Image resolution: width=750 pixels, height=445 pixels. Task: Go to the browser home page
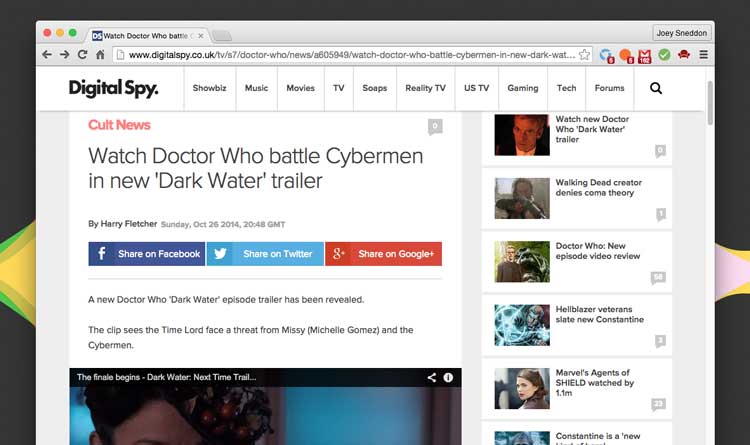click(101, 55)
